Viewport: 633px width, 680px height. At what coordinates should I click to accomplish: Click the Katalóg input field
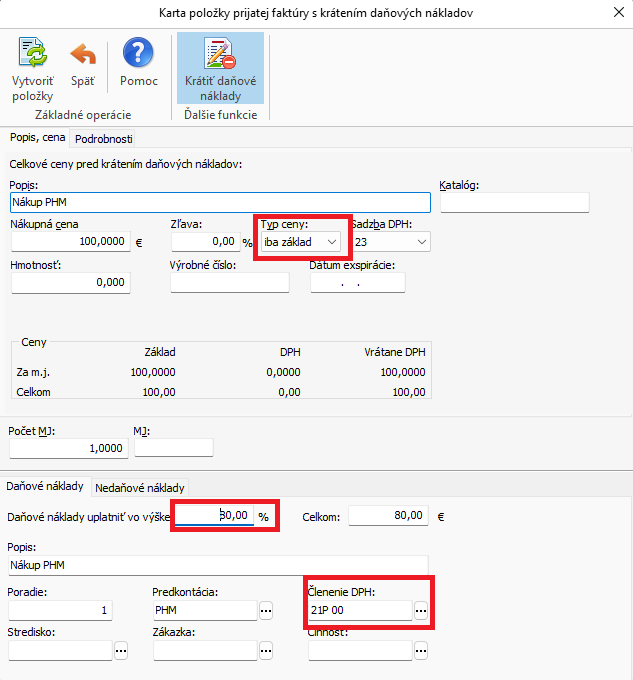coord(514,203)
